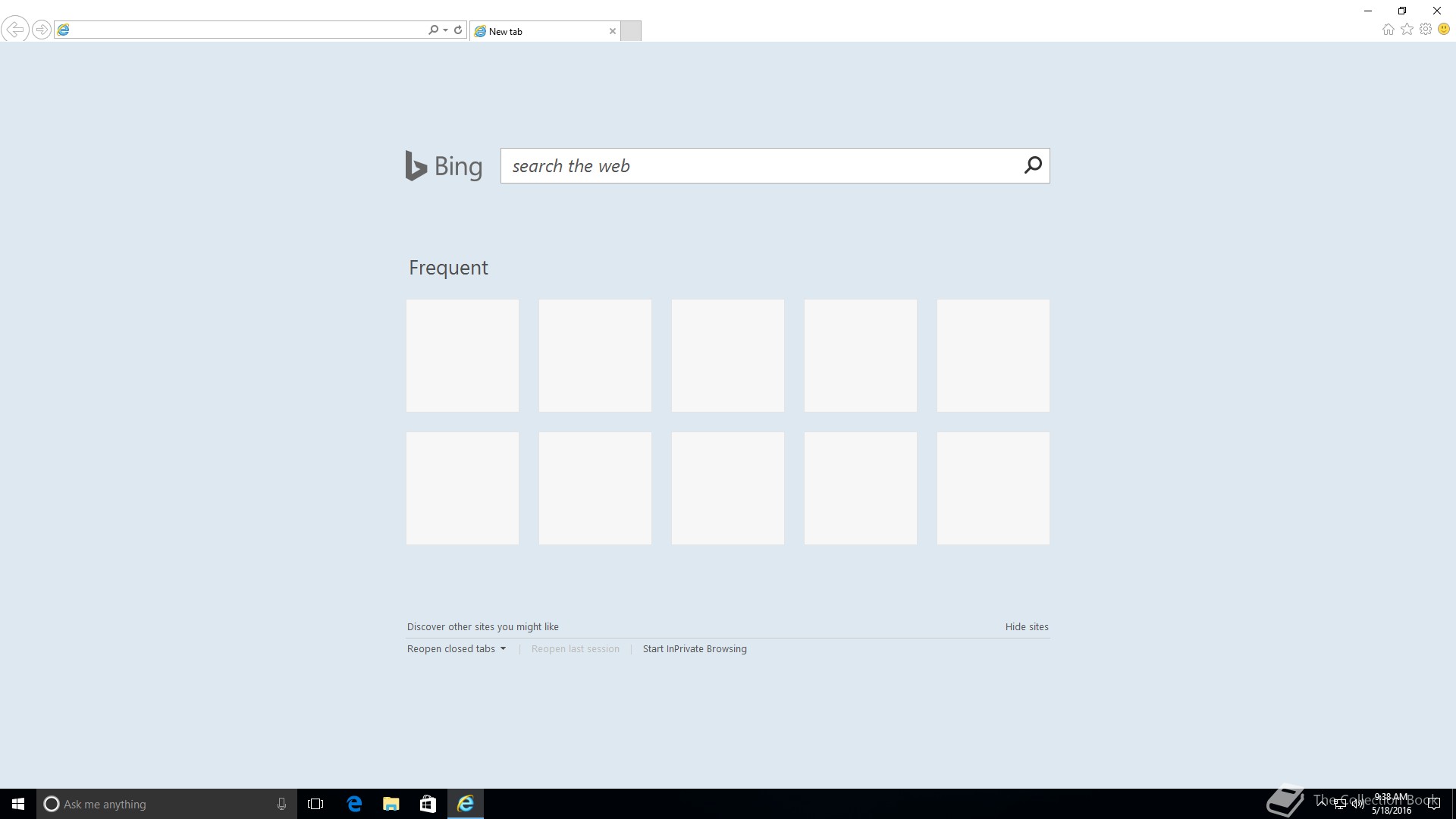The image size is (1456, 819).
Task: Open the address bar autocomplete dropdown arrow
Action: [445, 30]
